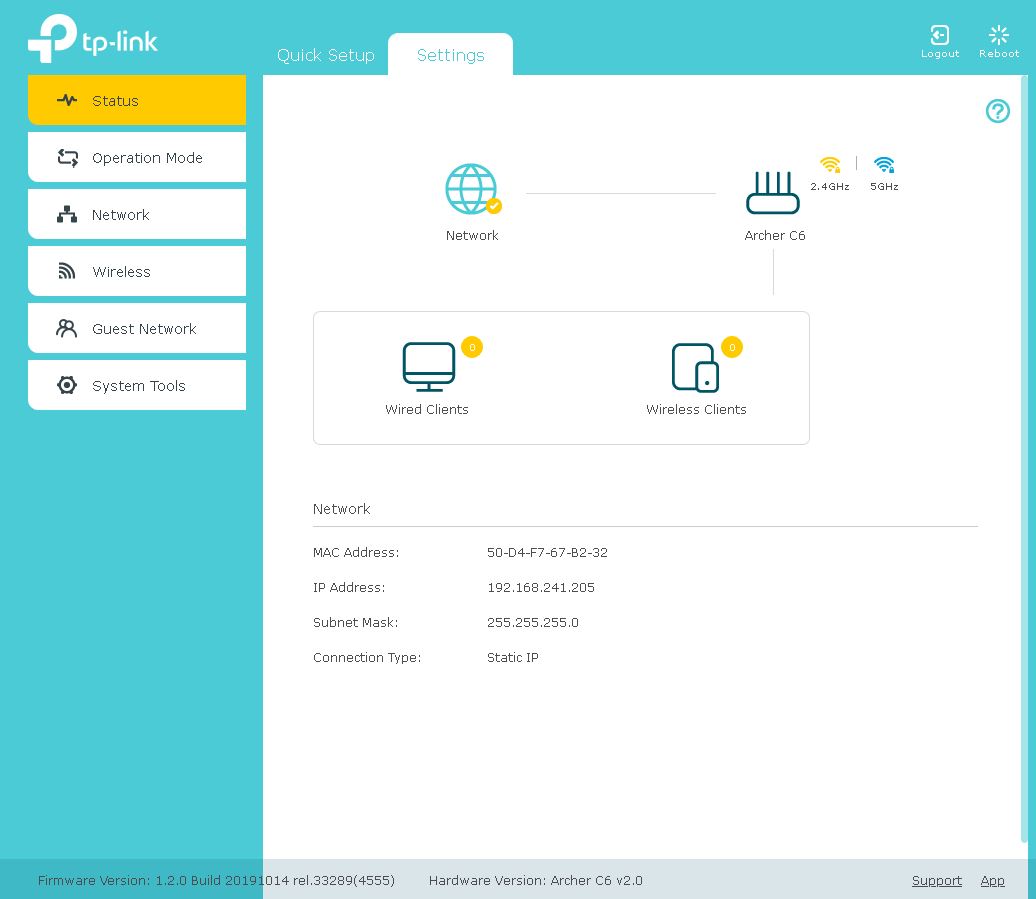1036x899 pixels.
Task: Open the Status sidebar menu
Action: (137, 100)
